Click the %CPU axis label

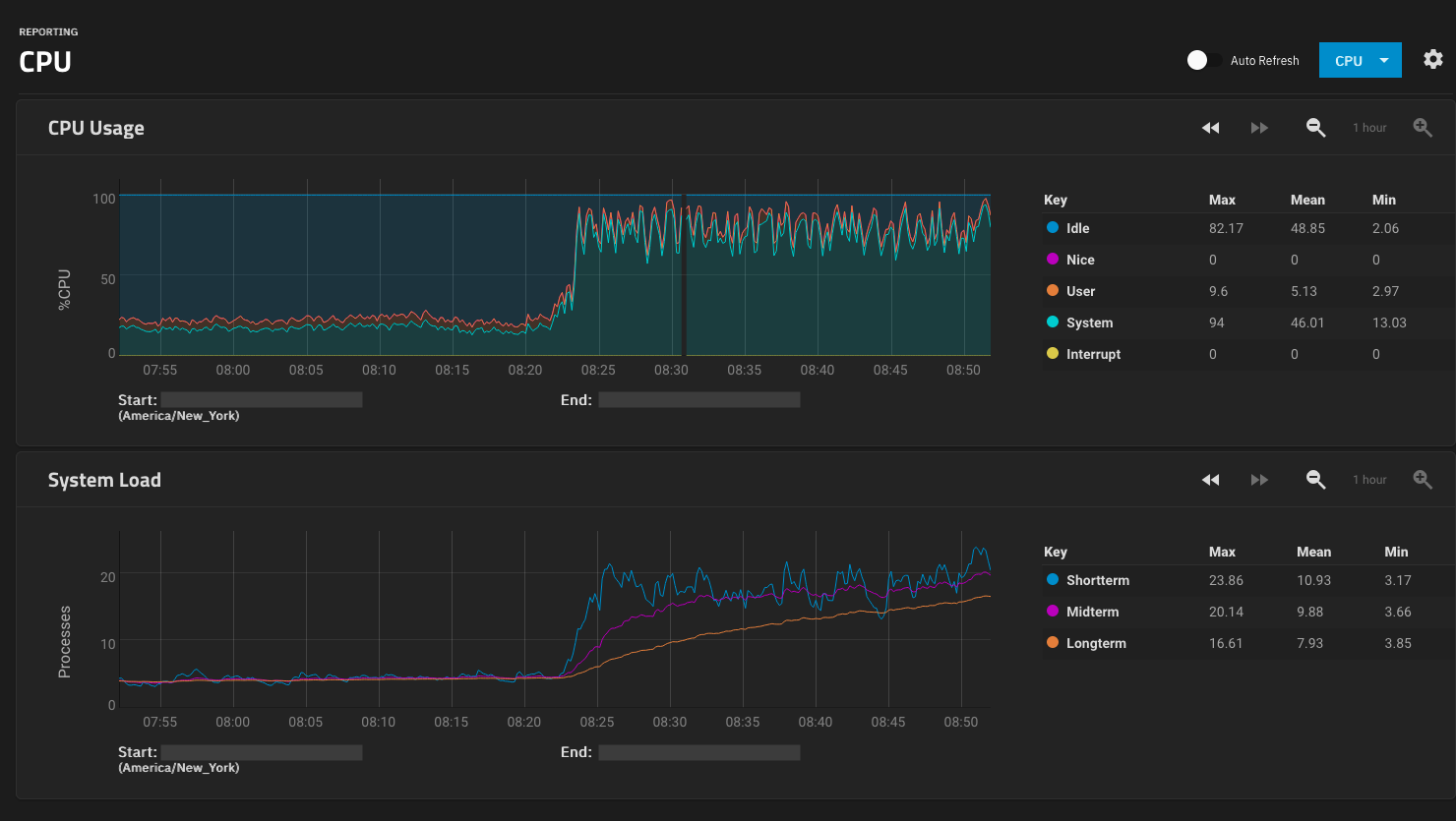[x=64, y=290]
